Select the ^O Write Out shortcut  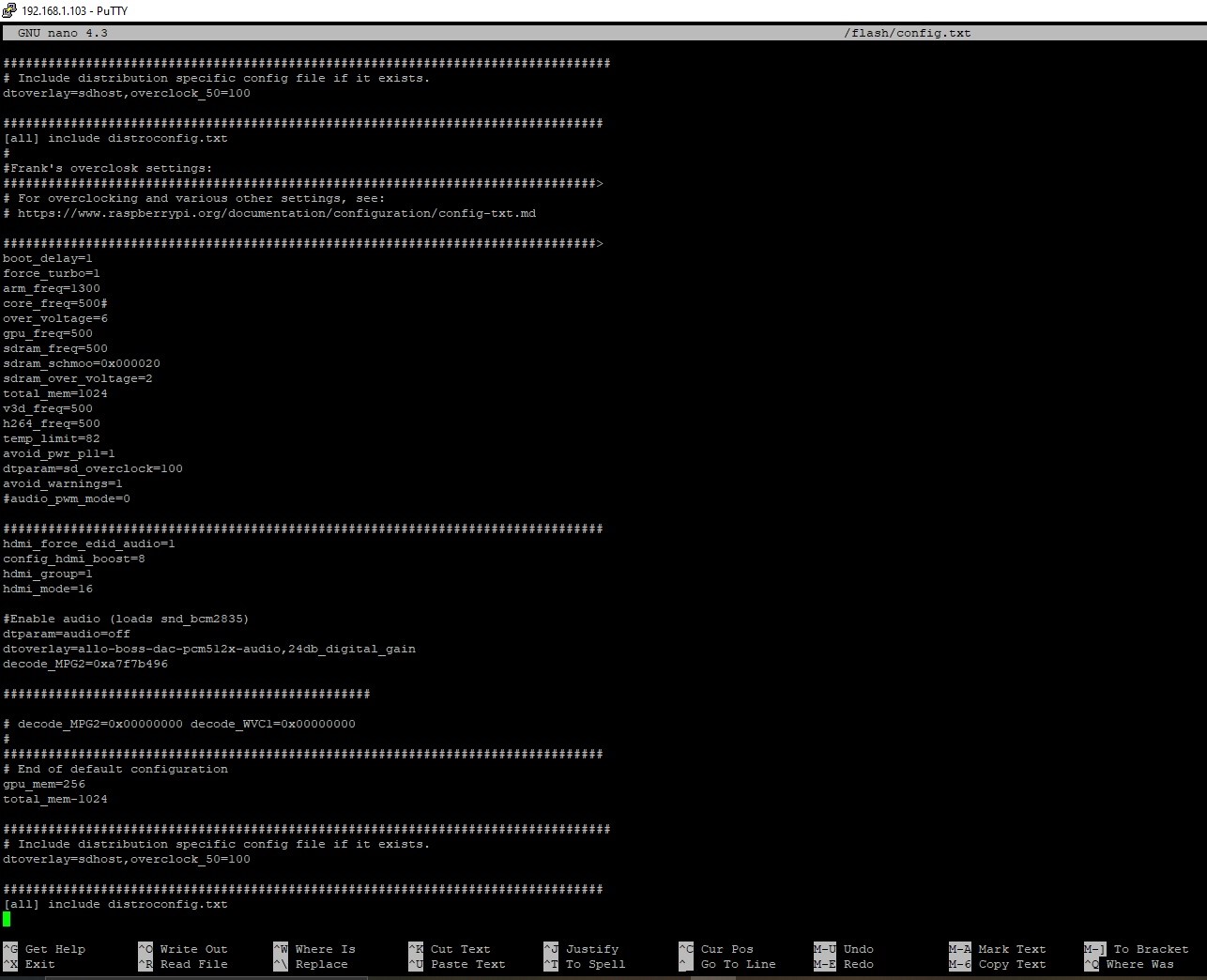(183, 949)
